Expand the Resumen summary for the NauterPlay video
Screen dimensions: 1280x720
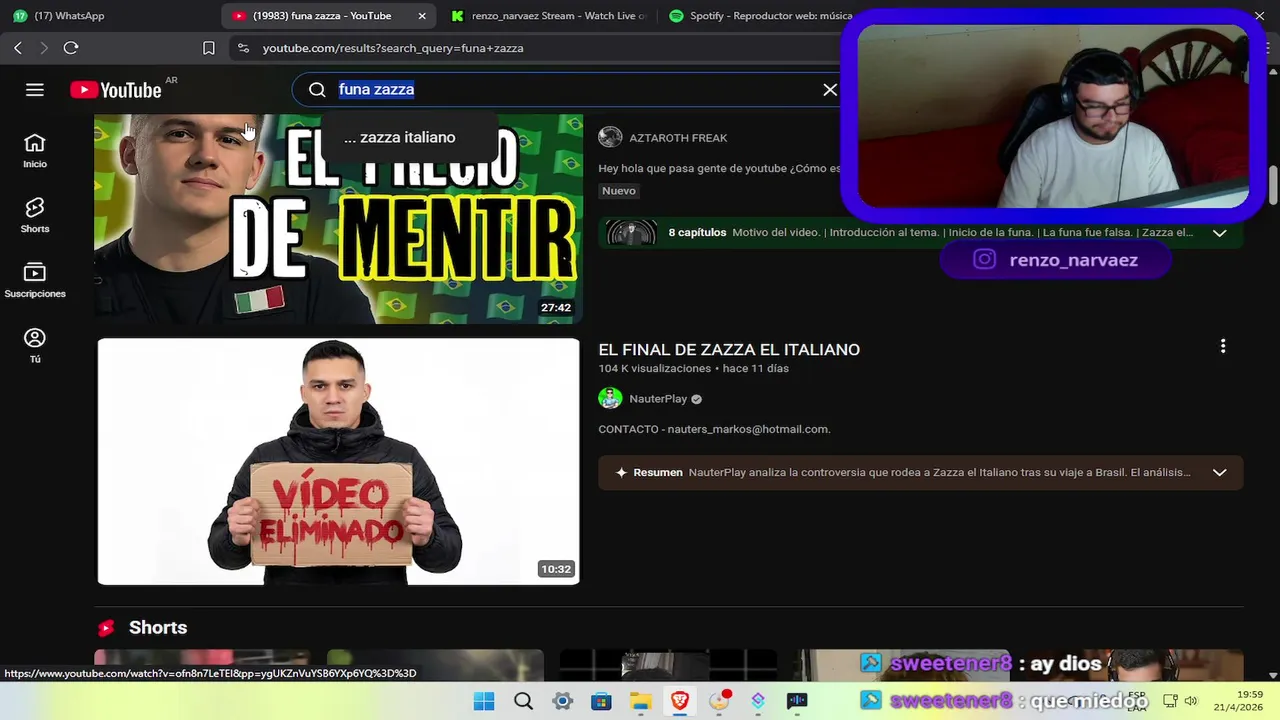pyautogui.click(x=1219, y=472)
